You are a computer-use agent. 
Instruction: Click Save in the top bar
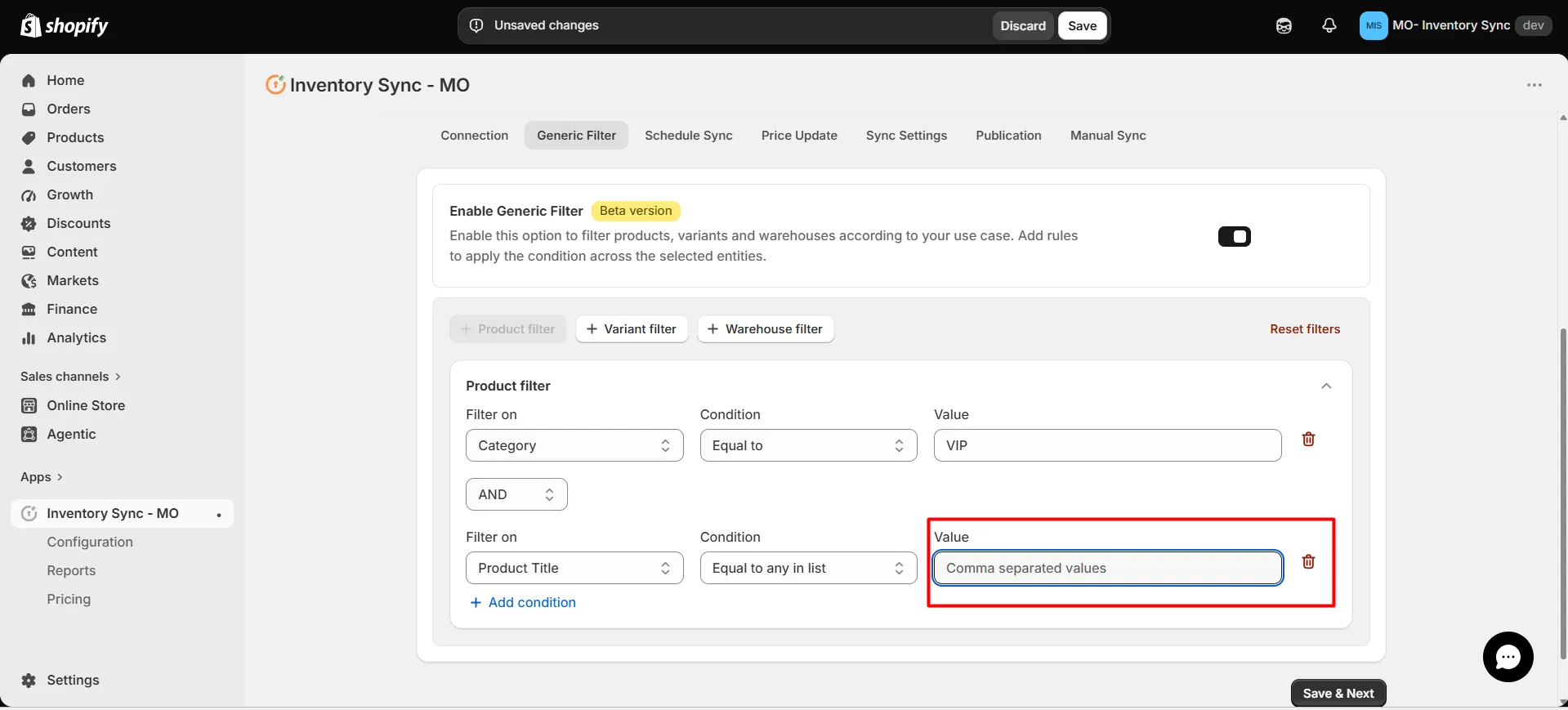[1083, 25]
